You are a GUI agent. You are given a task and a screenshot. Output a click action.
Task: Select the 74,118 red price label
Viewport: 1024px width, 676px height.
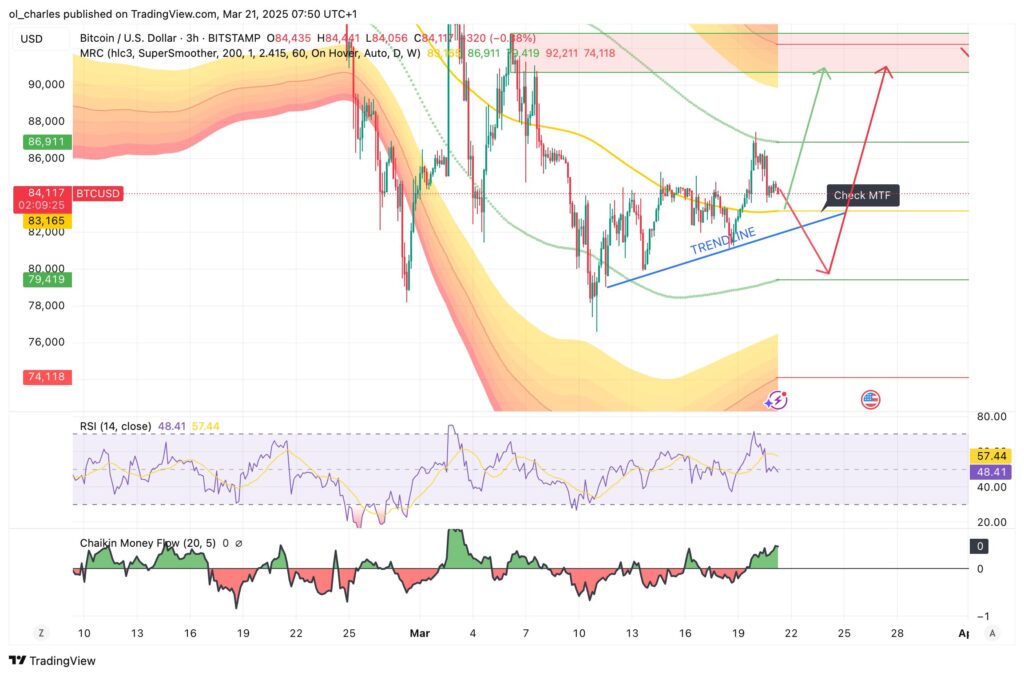click(45, 377)
